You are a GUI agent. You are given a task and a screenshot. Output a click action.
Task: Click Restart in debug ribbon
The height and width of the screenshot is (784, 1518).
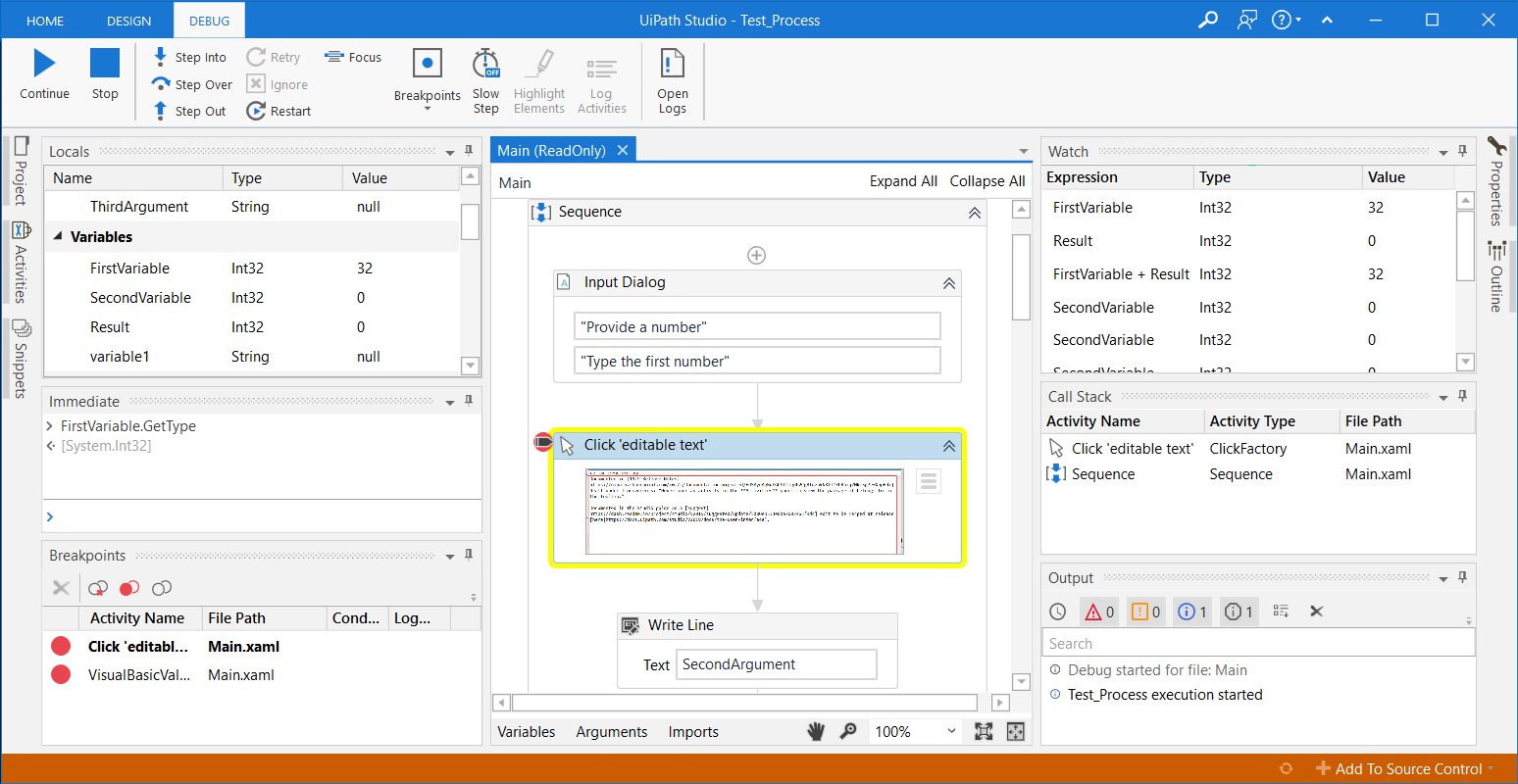click(x=278, y=111)
